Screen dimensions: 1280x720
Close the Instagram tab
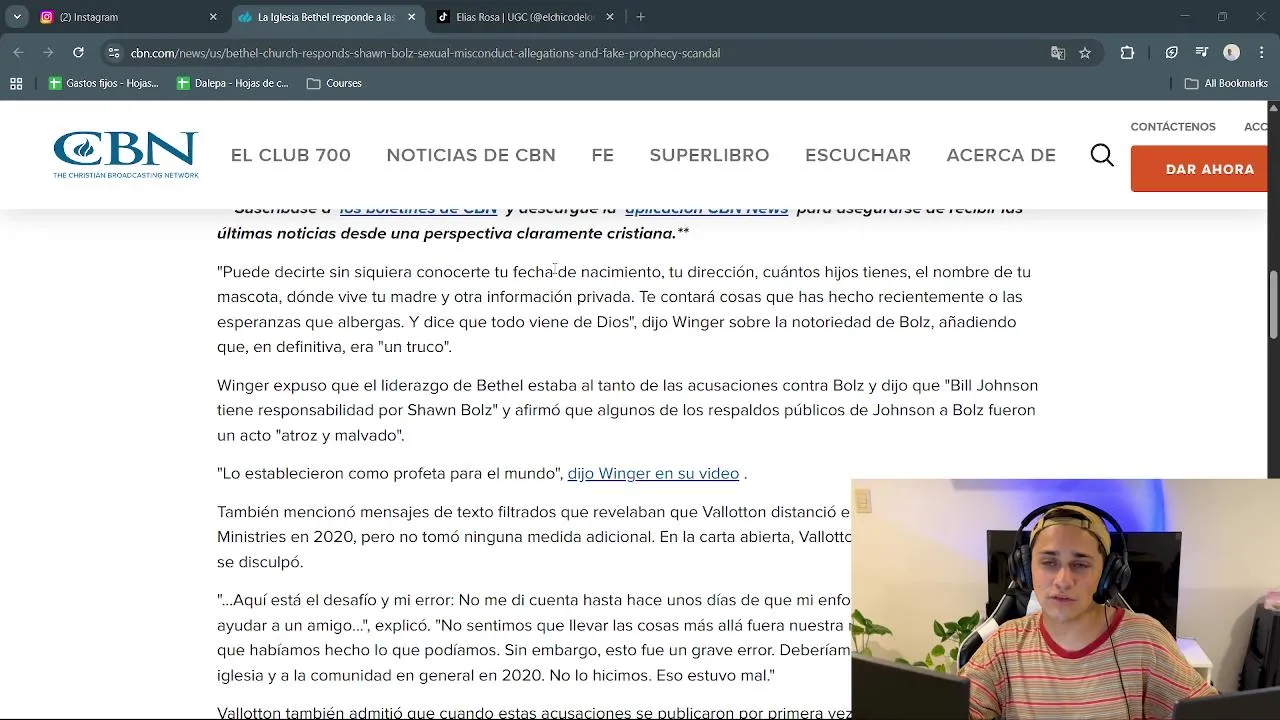click(213, 17)
